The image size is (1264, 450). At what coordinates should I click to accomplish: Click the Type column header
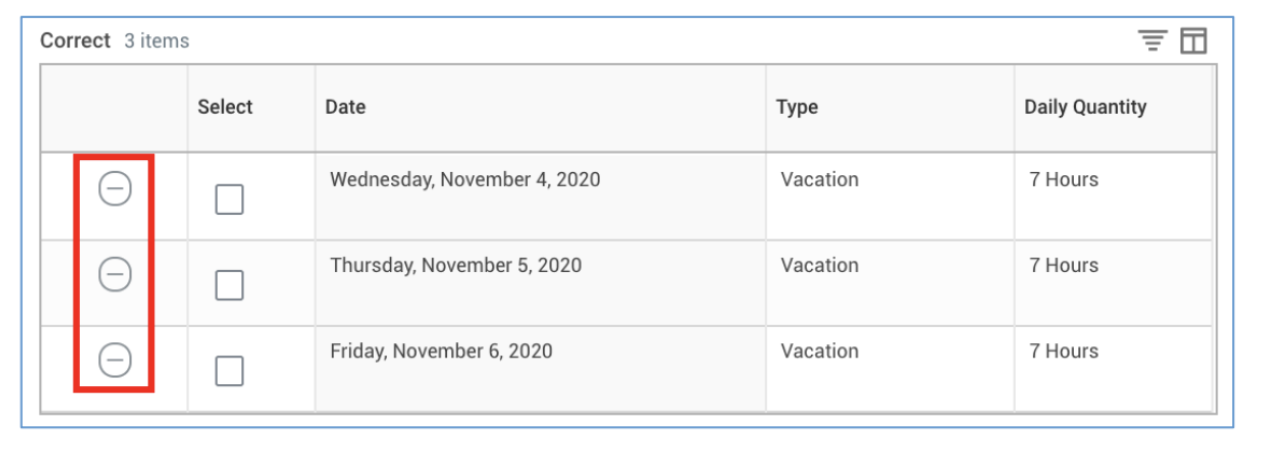(x=796, y=107)
